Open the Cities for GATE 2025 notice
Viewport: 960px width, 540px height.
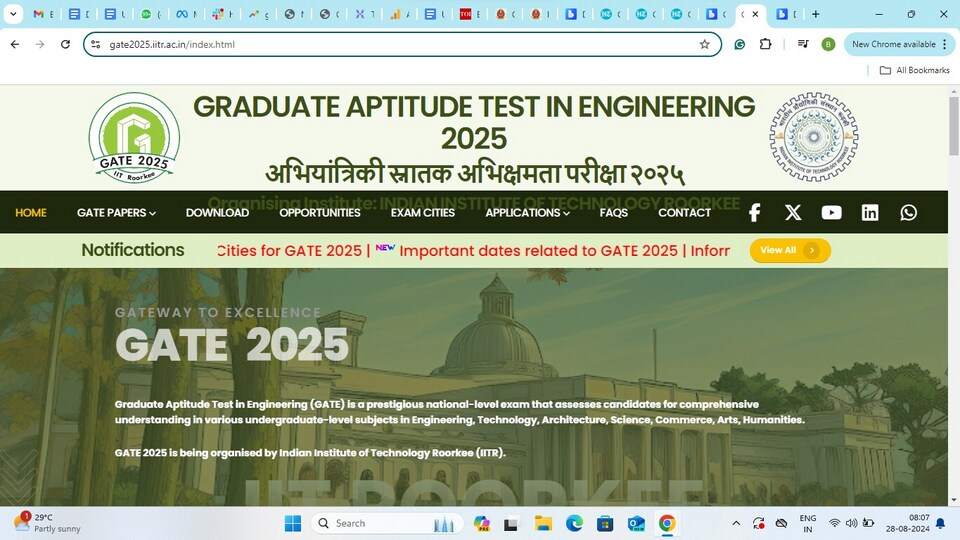pyautogui.click(x=290, y=251)
